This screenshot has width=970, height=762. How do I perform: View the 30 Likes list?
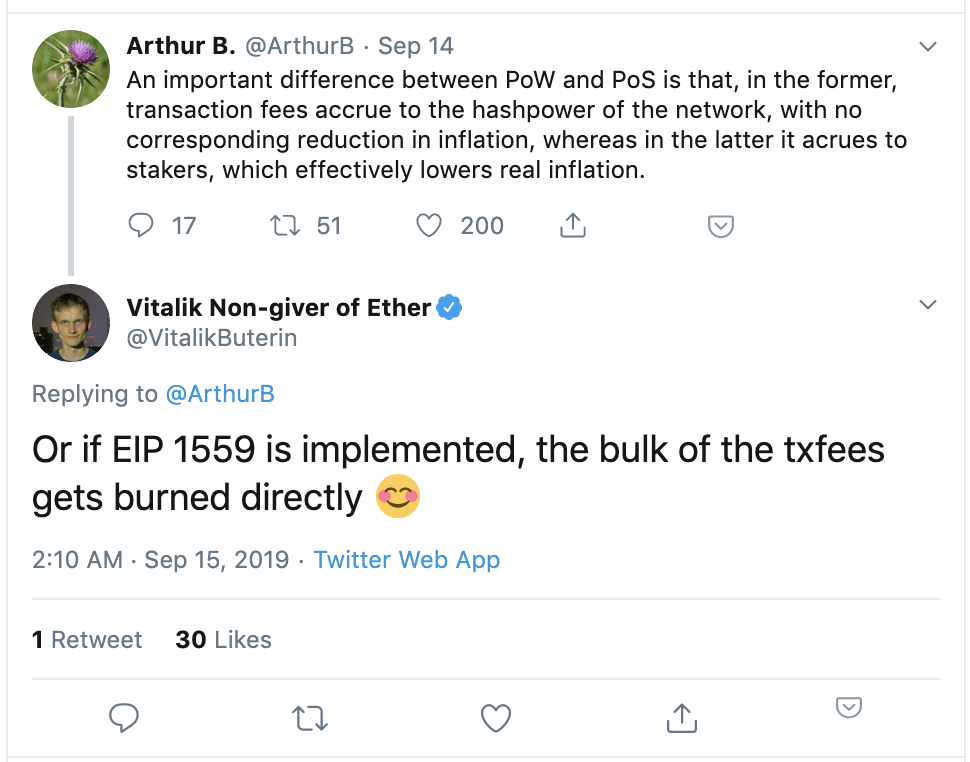click(x=223, y=640)
